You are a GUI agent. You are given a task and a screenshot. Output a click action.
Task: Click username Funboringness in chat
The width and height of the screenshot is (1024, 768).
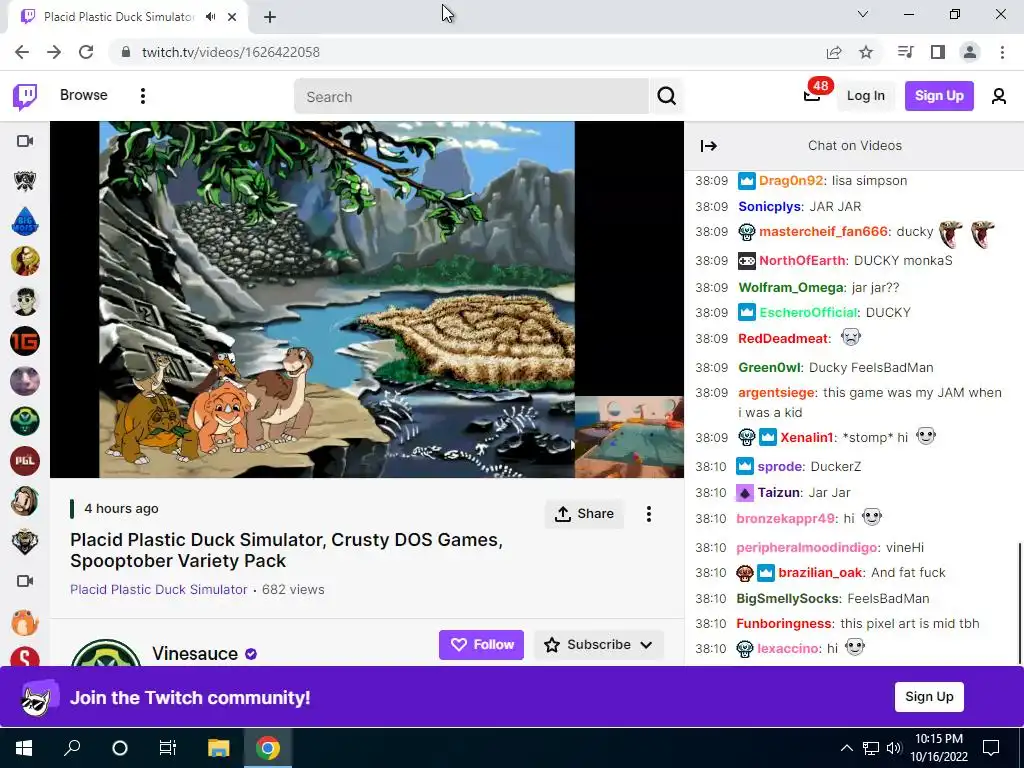click(784, 624)
